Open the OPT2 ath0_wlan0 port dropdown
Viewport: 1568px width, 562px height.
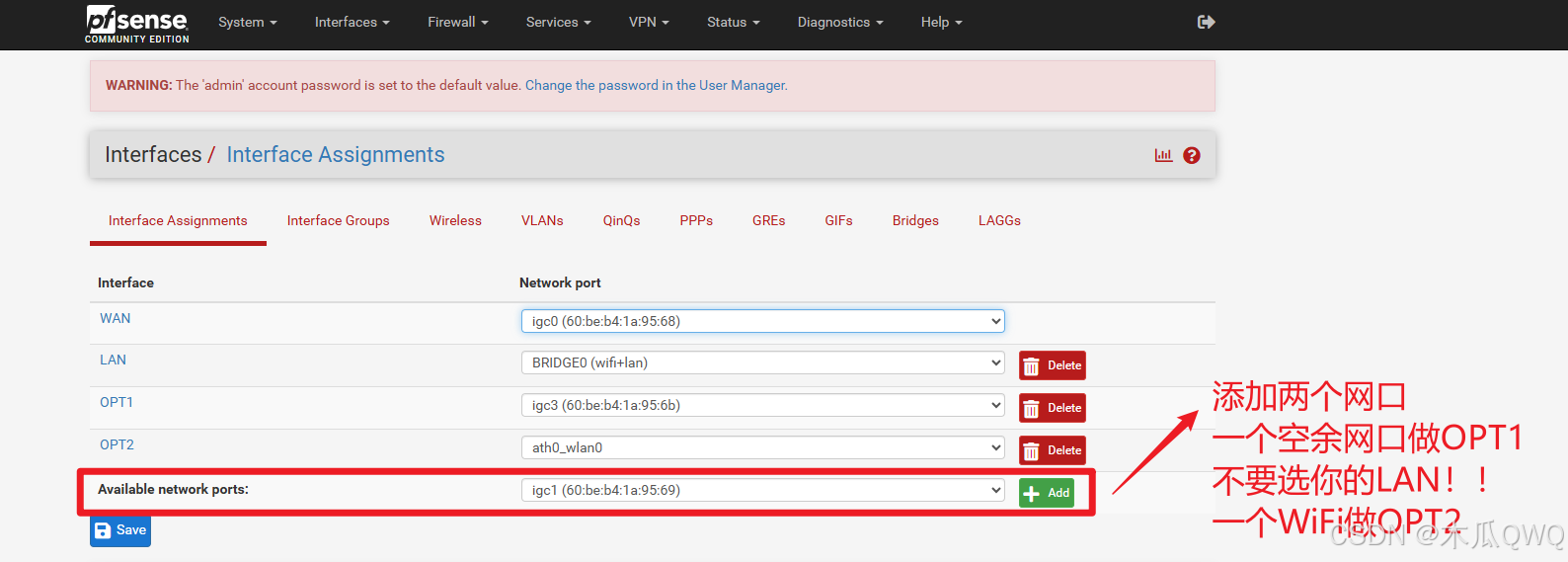(762, 447)
